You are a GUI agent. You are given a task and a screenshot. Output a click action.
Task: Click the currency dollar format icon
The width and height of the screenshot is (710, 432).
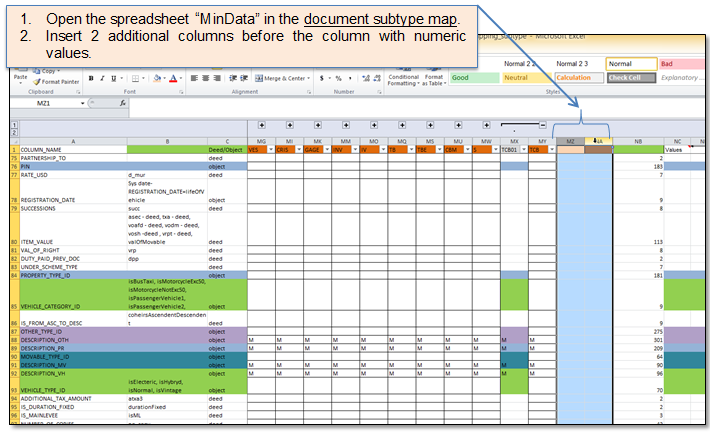click(x=322, y=78)
